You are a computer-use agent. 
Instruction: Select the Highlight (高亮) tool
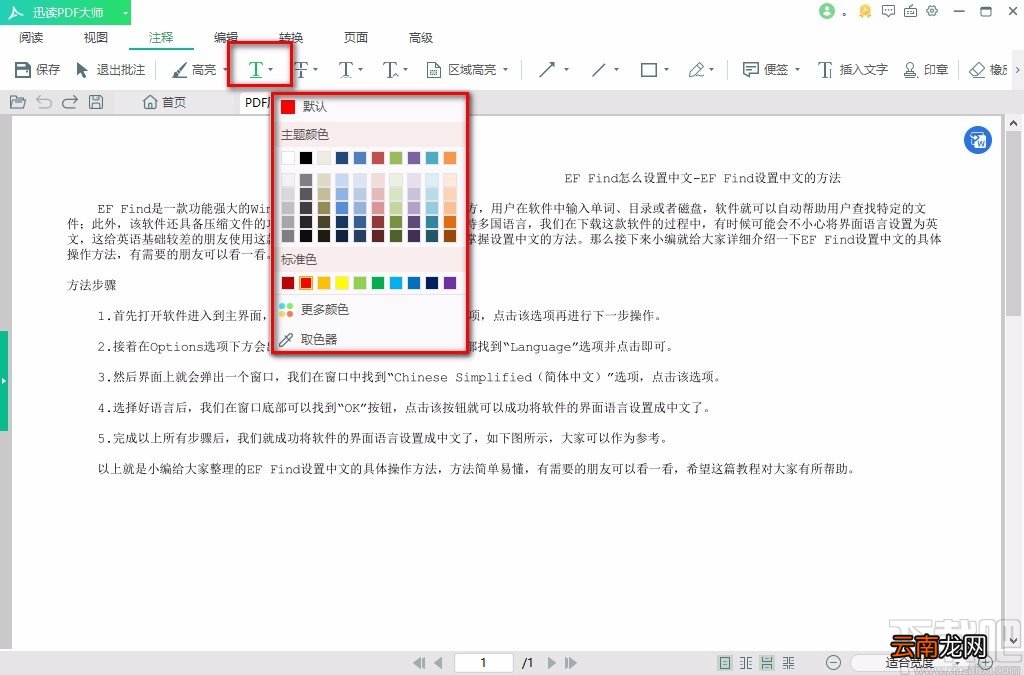pos(194,69)
